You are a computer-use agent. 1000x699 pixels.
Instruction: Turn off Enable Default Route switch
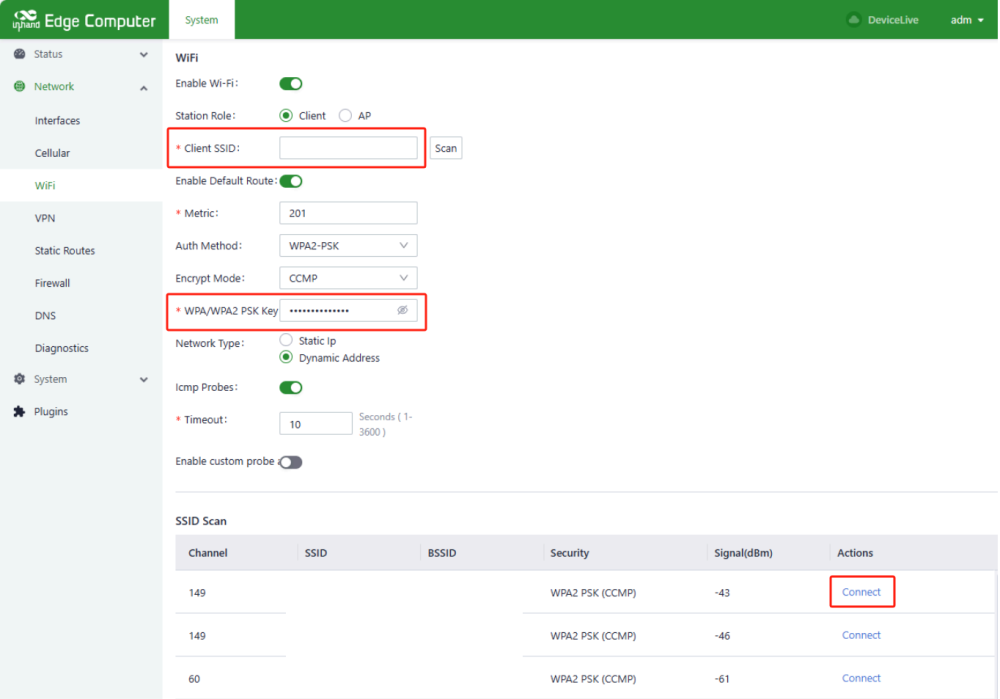[290, 181]
